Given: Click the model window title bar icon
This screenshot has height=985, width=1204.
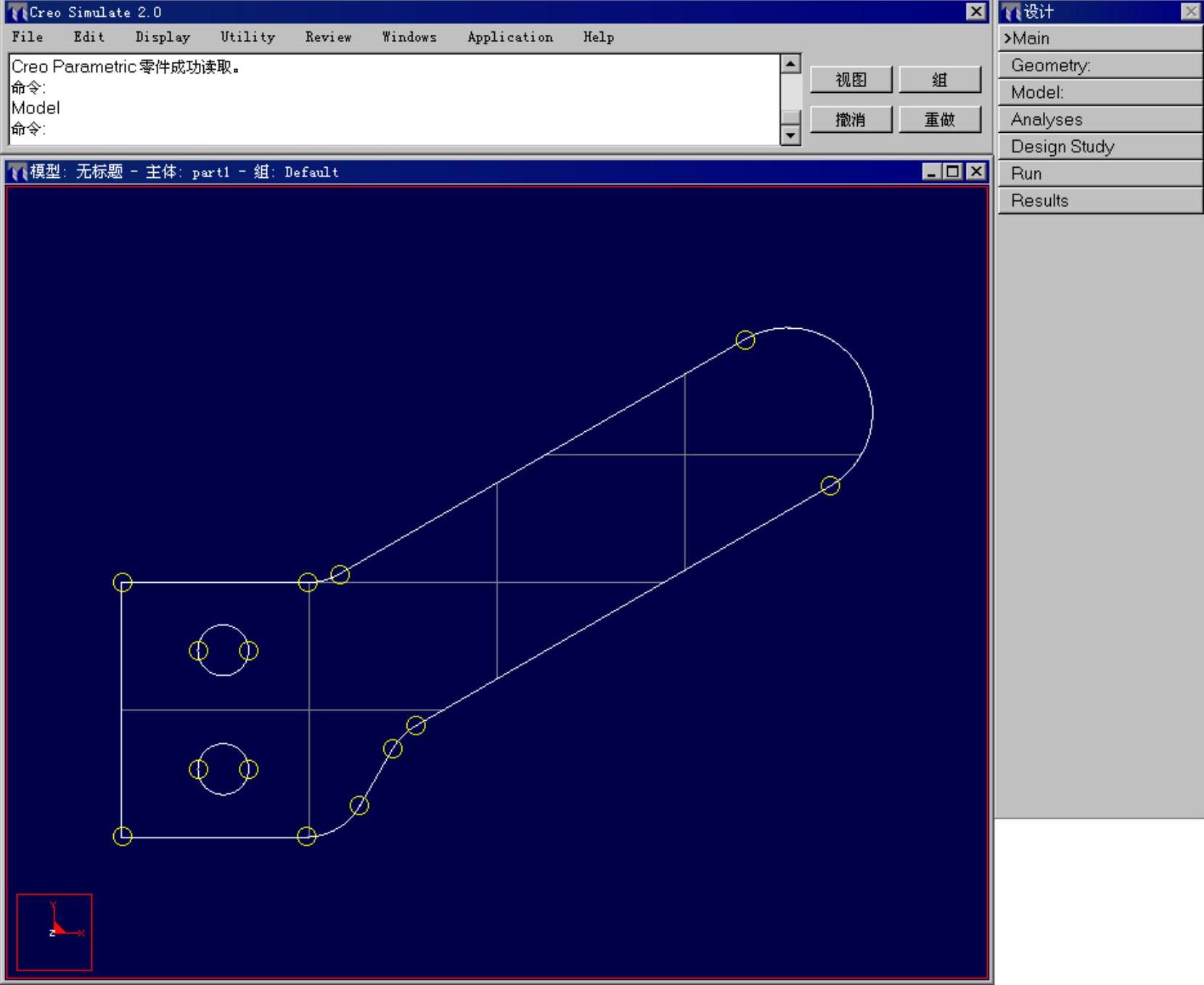Looking at the screenshot, I should click(17, 172).
